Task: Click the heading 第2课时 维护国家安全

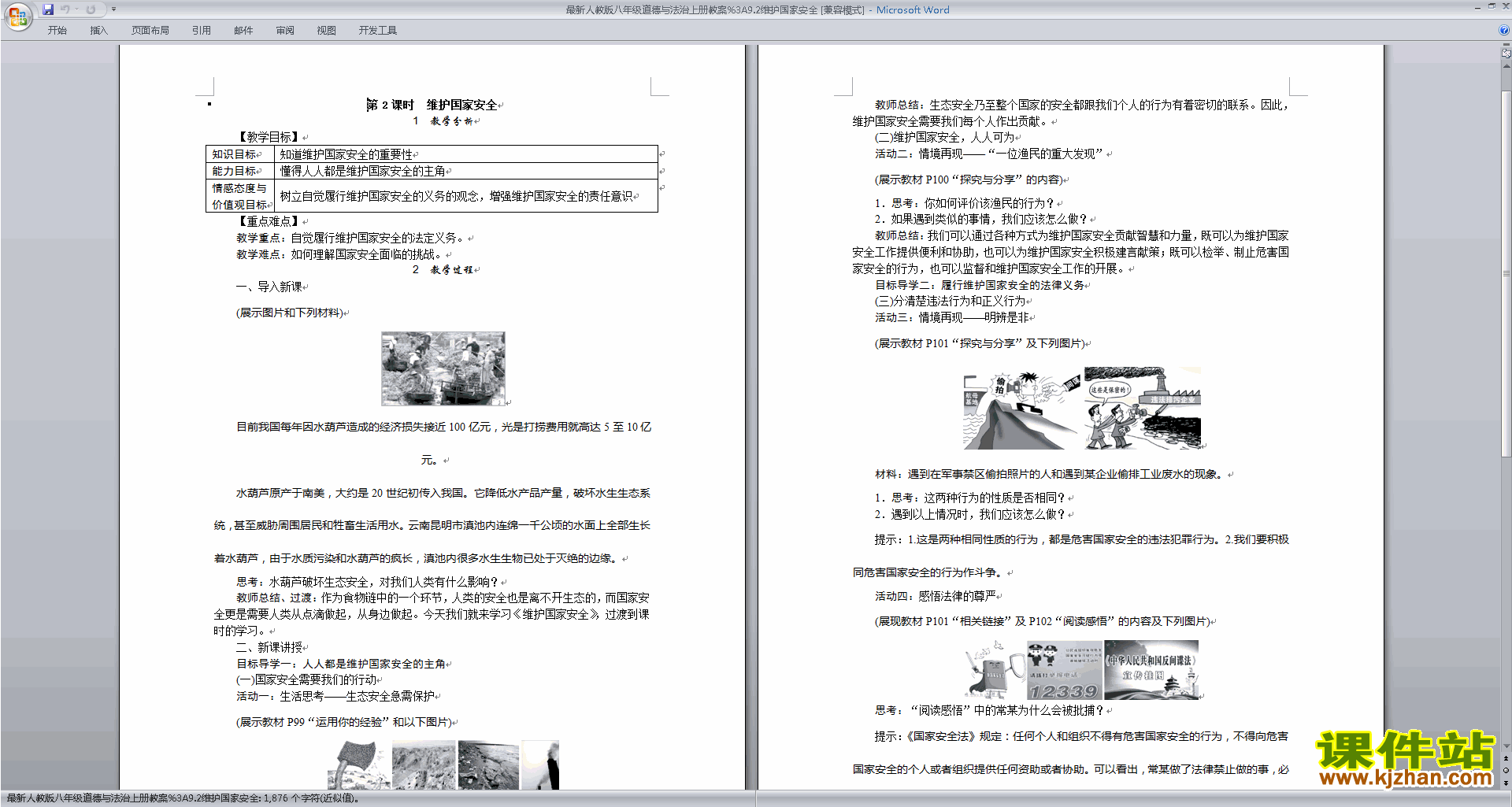Action: coord(432,105)
